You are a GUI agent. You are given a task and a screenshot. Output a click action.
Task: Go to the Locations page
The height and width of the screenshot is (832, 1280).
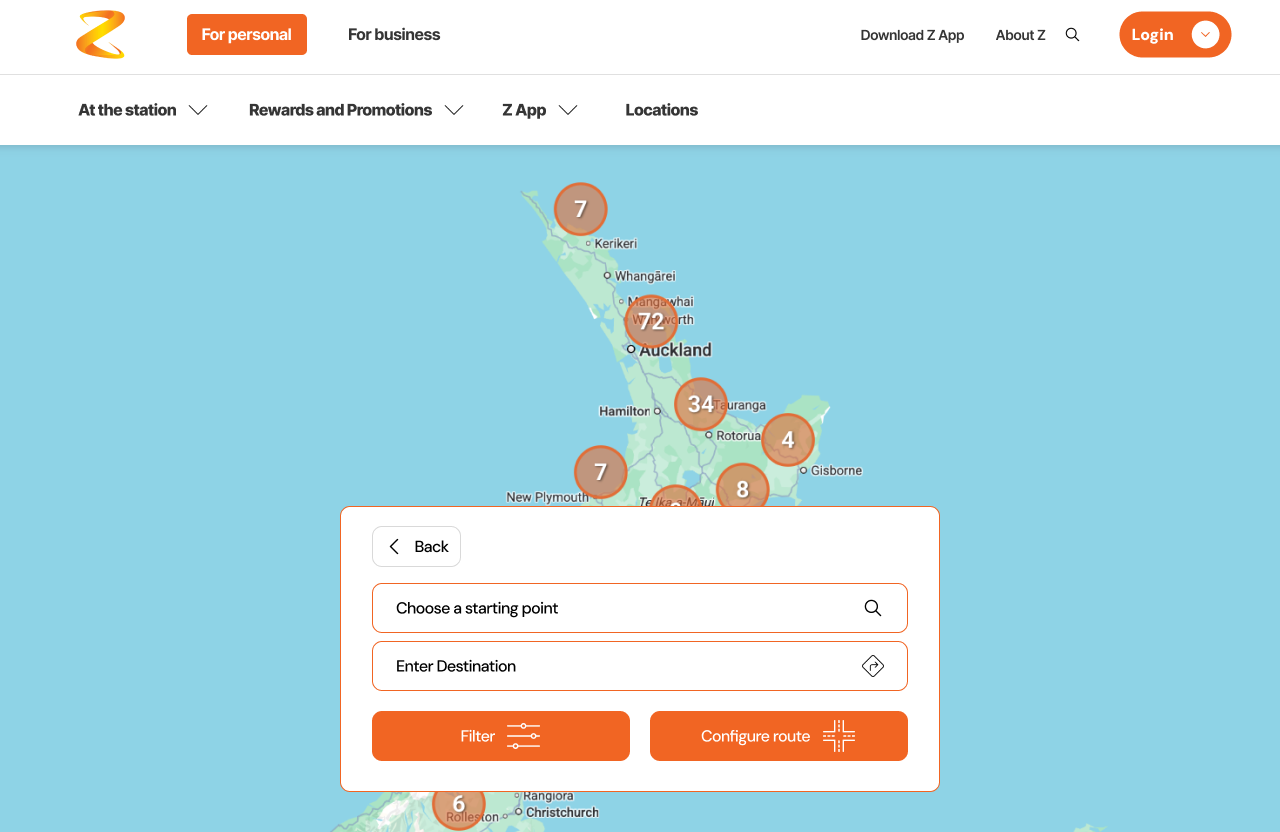pyautogui.click(x=662, y=110)
